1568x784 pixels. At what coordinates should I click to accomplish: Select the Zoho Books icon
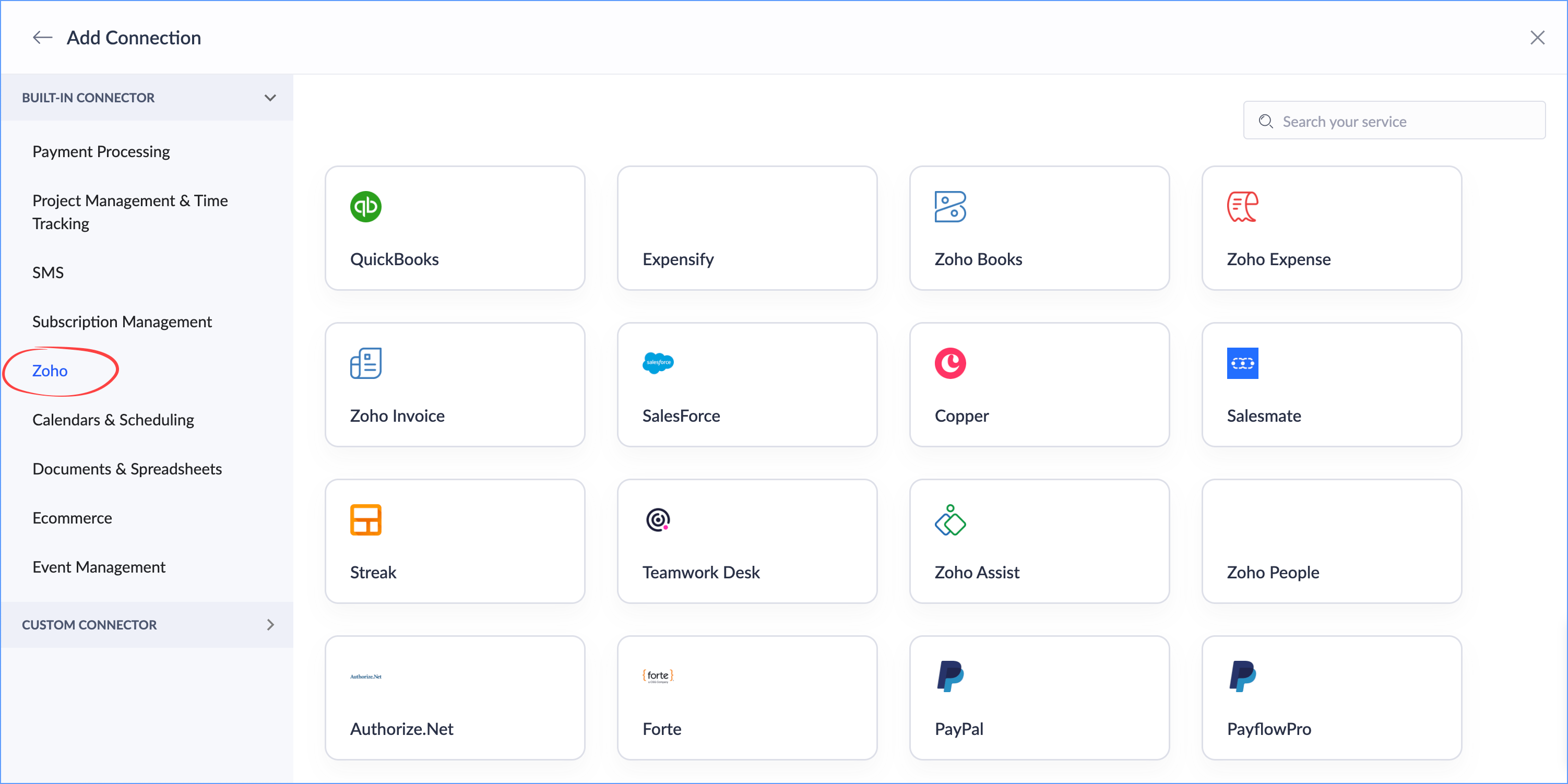click(949, 206)
